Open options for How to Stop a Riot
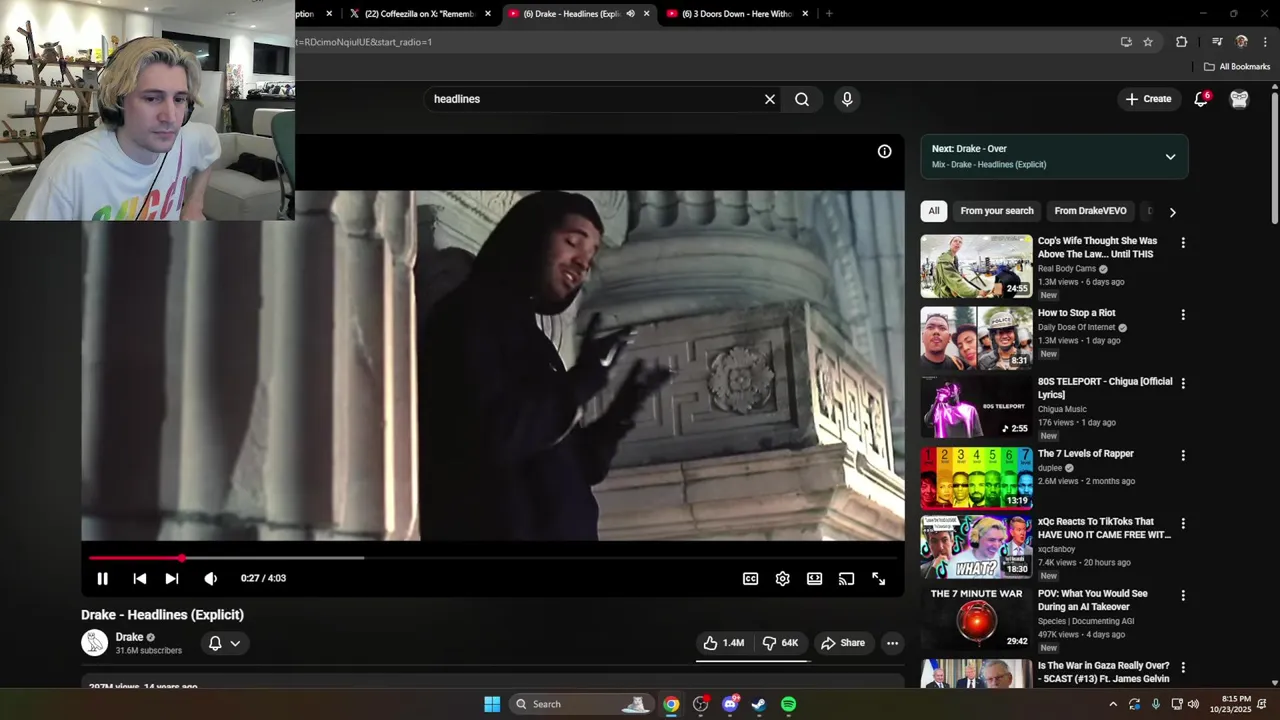Image resolution: width=1280 pixels, height=720 pixels. point(1183,315)
